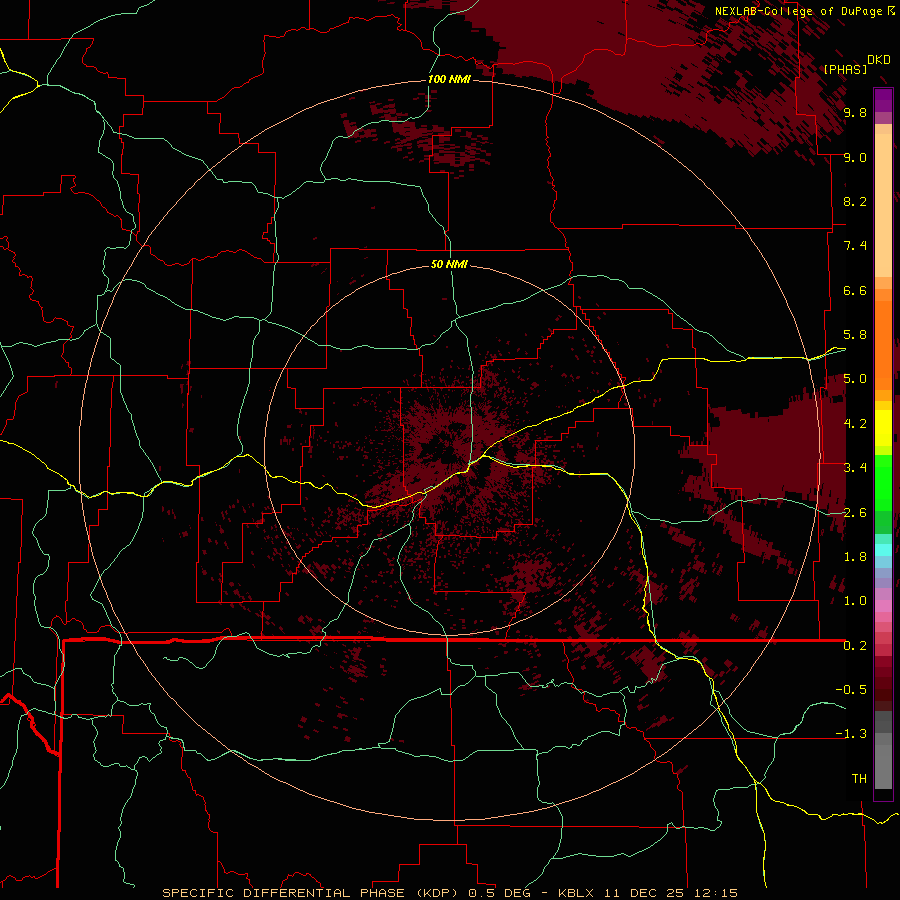Click the 5.8 scale value
The image size is (900, 900).
pyautogui.click(x=855, y=335)
